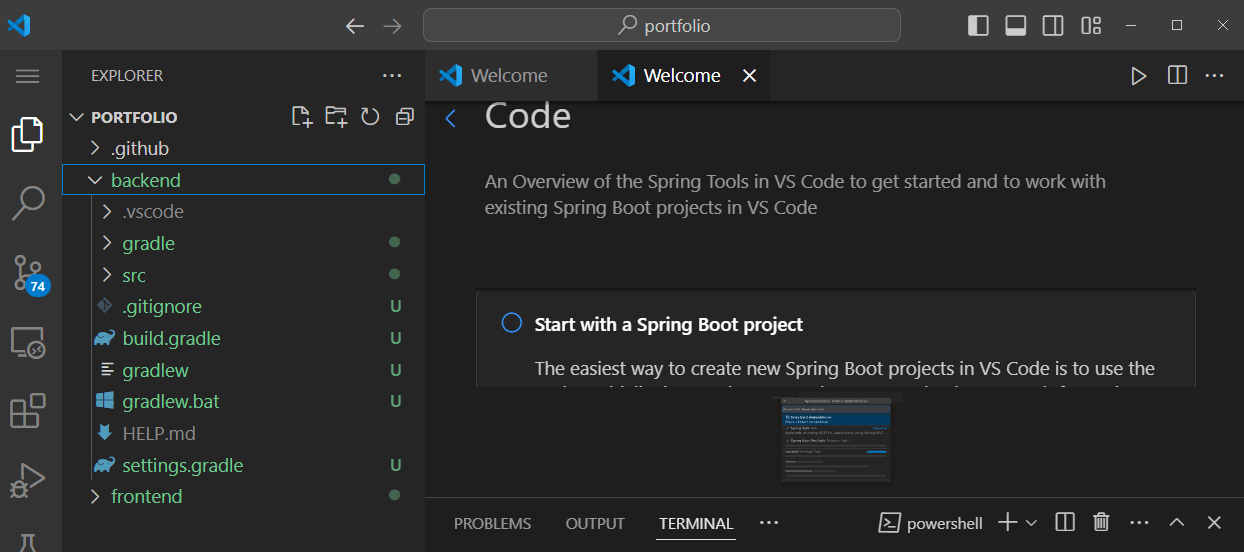Collapse all folders in Explorer
The image size is (1244, 552).
[x=404, y=117]
